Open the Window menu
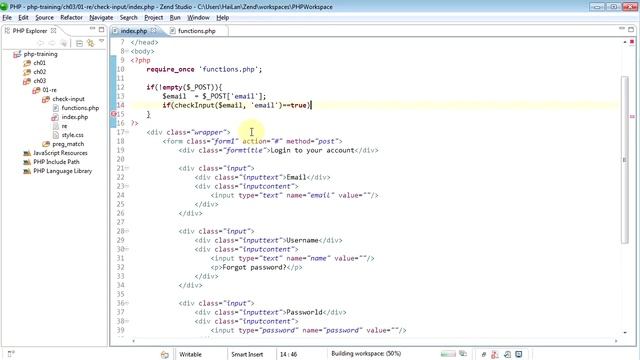The image size is (640, 360). pyautogui.click(x=198, y=18)
